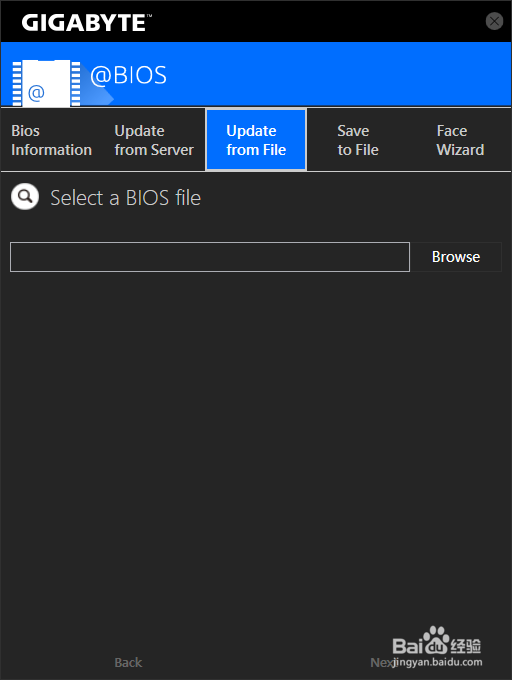The height and width of the screenshot is (680, 512).
Task: Click the magnifier search icon
Action: [25, 196]
